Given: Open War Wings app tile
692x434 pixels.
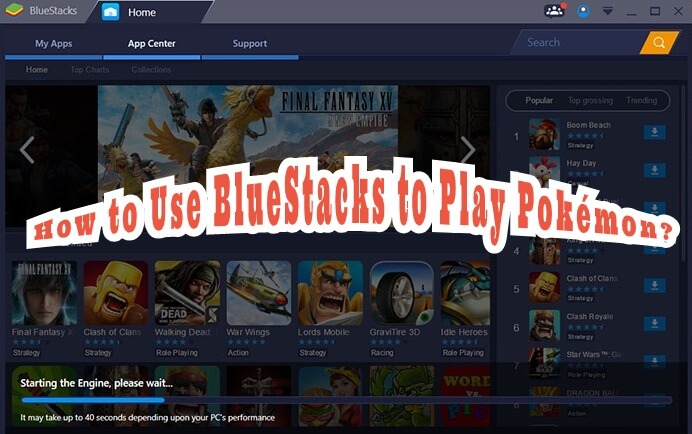Looking at the screenshot, I should click(259, 293).
